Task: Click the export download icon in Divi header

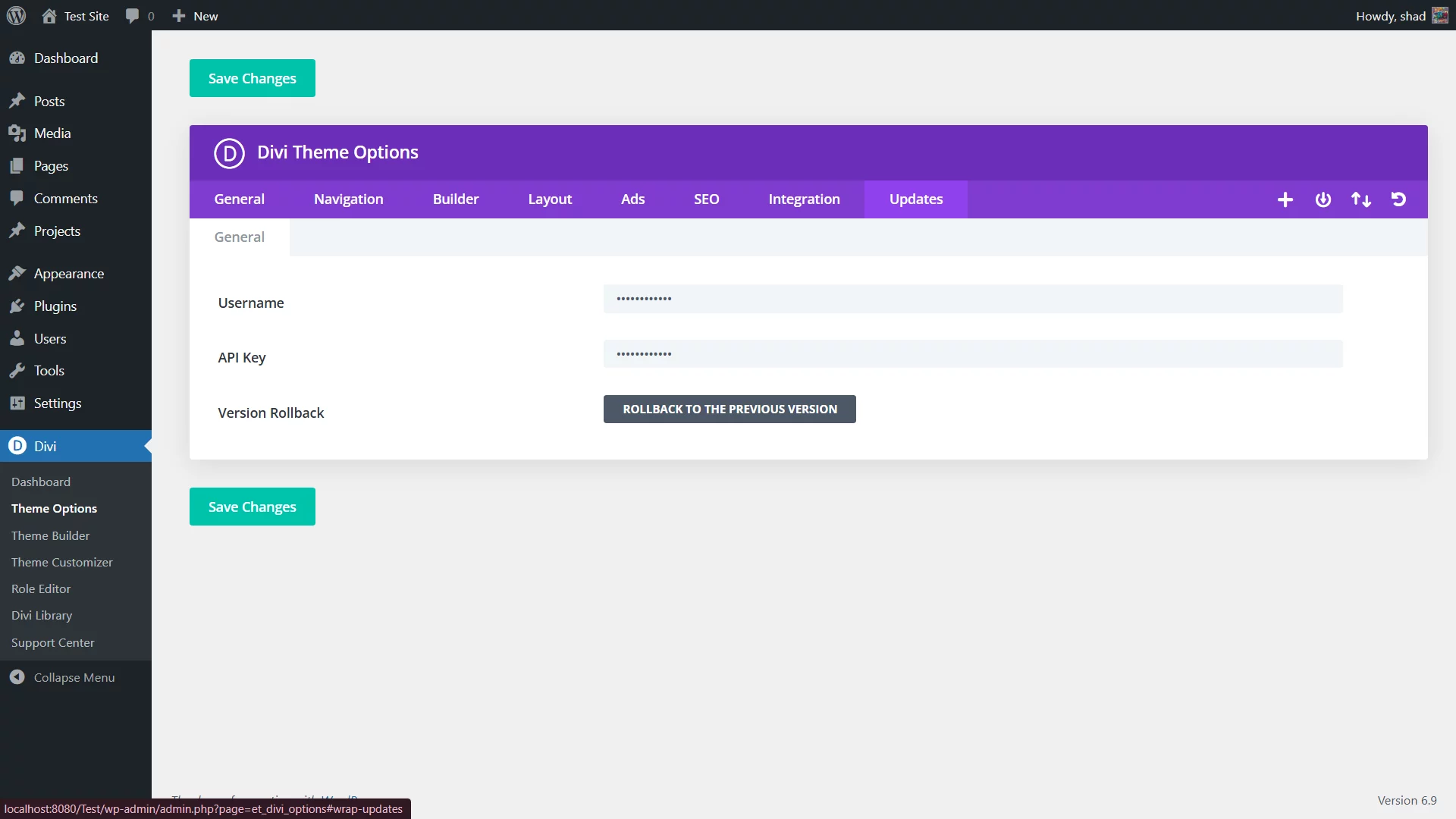Action: click(x=1323, y=199)
